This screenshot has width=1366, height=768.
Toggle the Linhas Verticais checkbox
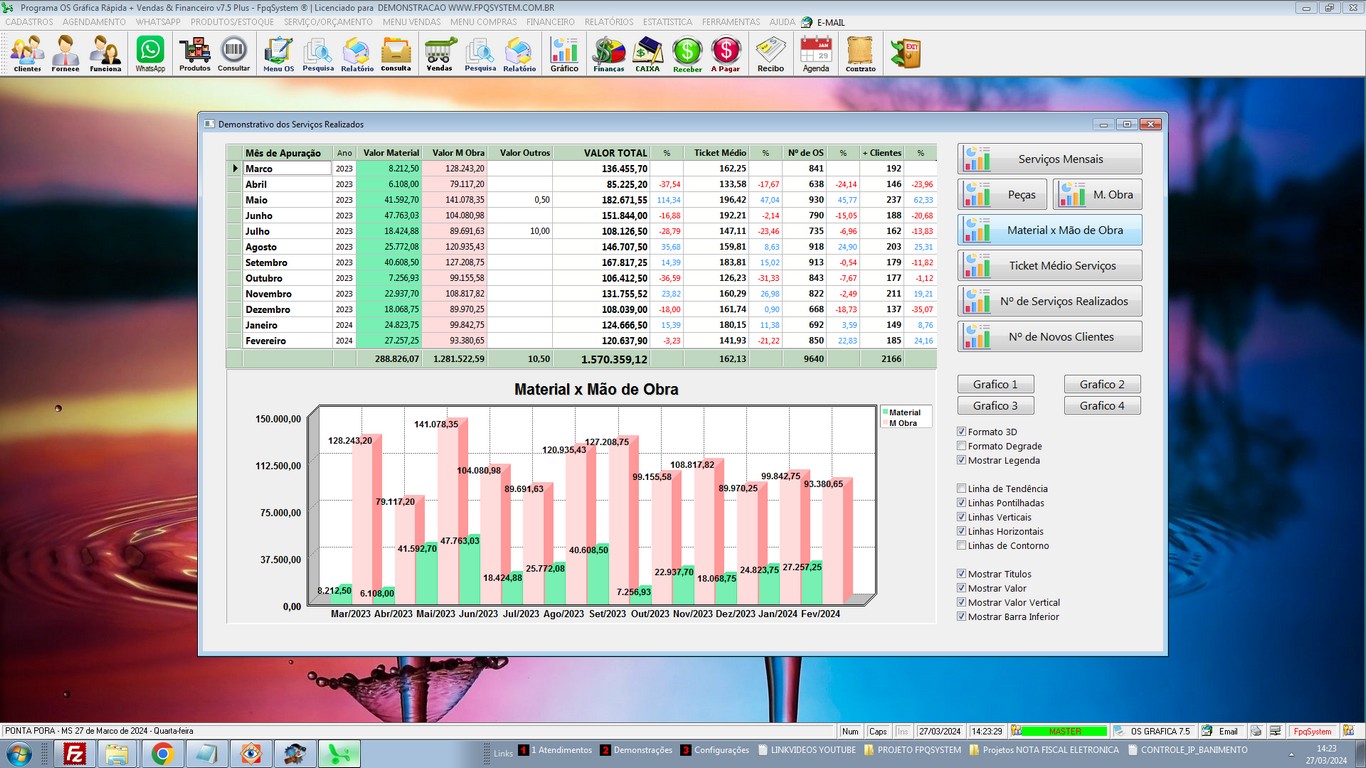pyautogui.click(x=962, y=517)
